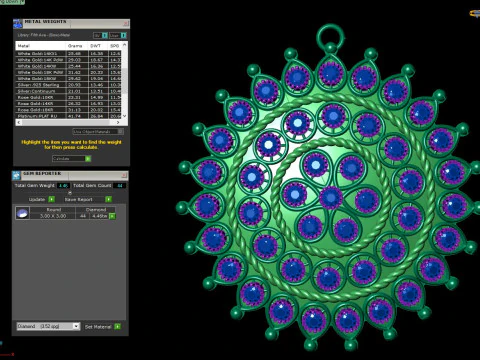The width and height of the screenshot is (480, 360).
Task: Click metal table scroll-up arrow
Action: point(124,44)
